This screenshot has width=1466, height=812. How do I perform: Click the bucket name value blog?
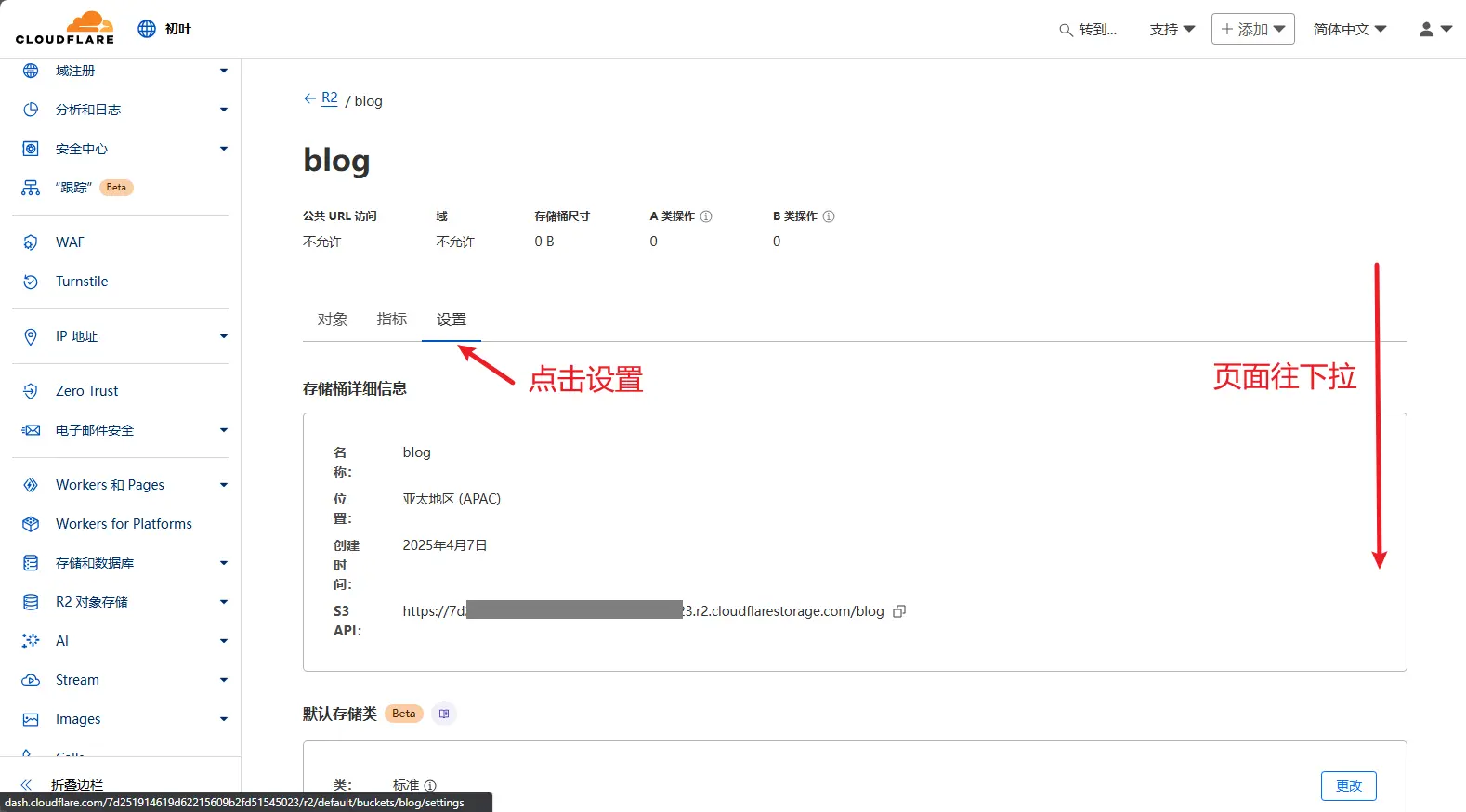pos(416,452)
